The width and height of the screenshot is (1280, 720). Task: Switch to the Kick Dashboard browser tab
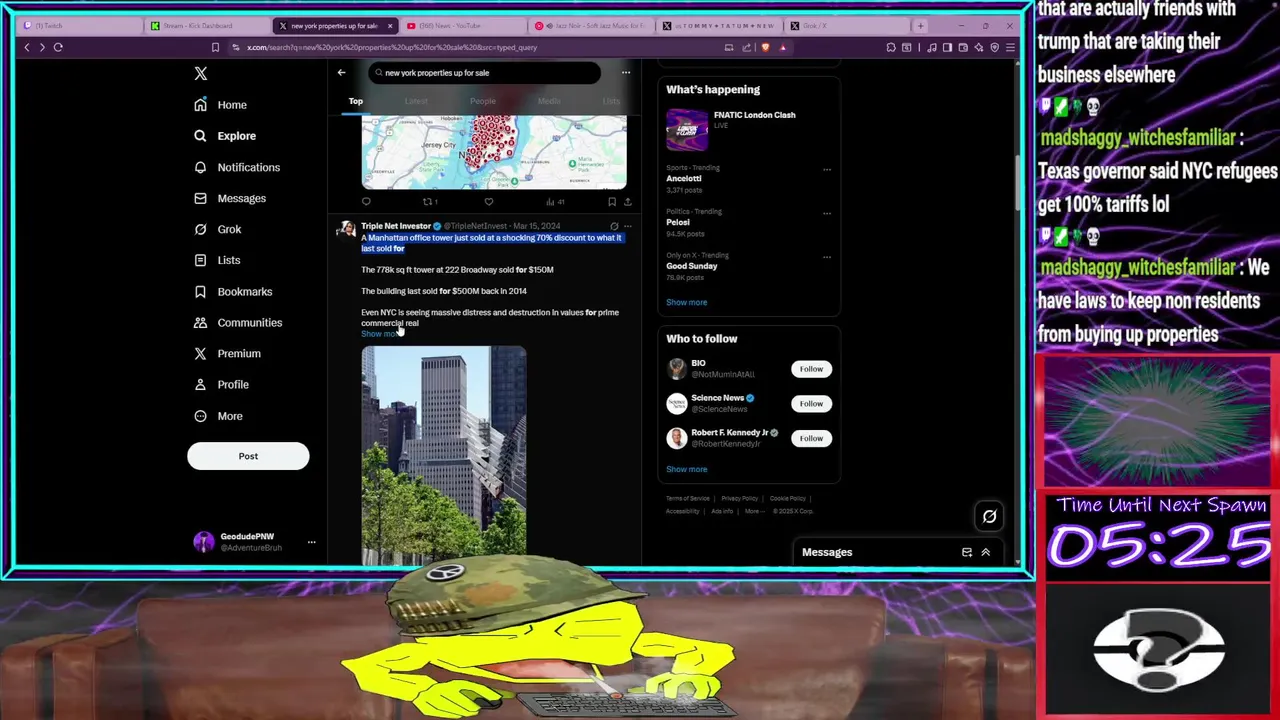(x=206, y=26)
